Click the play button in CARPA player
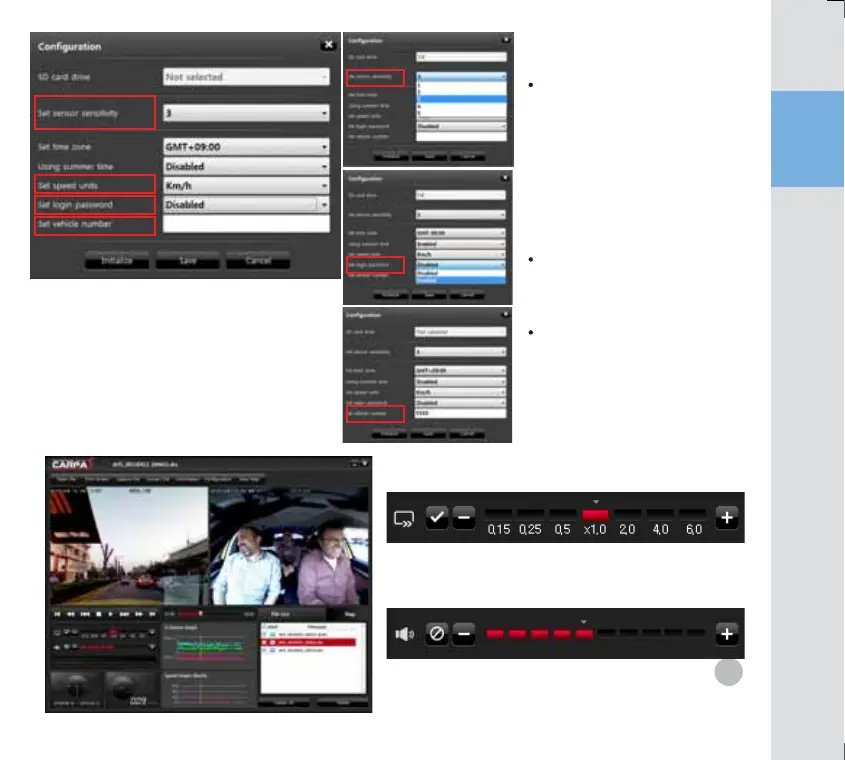Screen dimensions: 845x760 click(110, 614)
